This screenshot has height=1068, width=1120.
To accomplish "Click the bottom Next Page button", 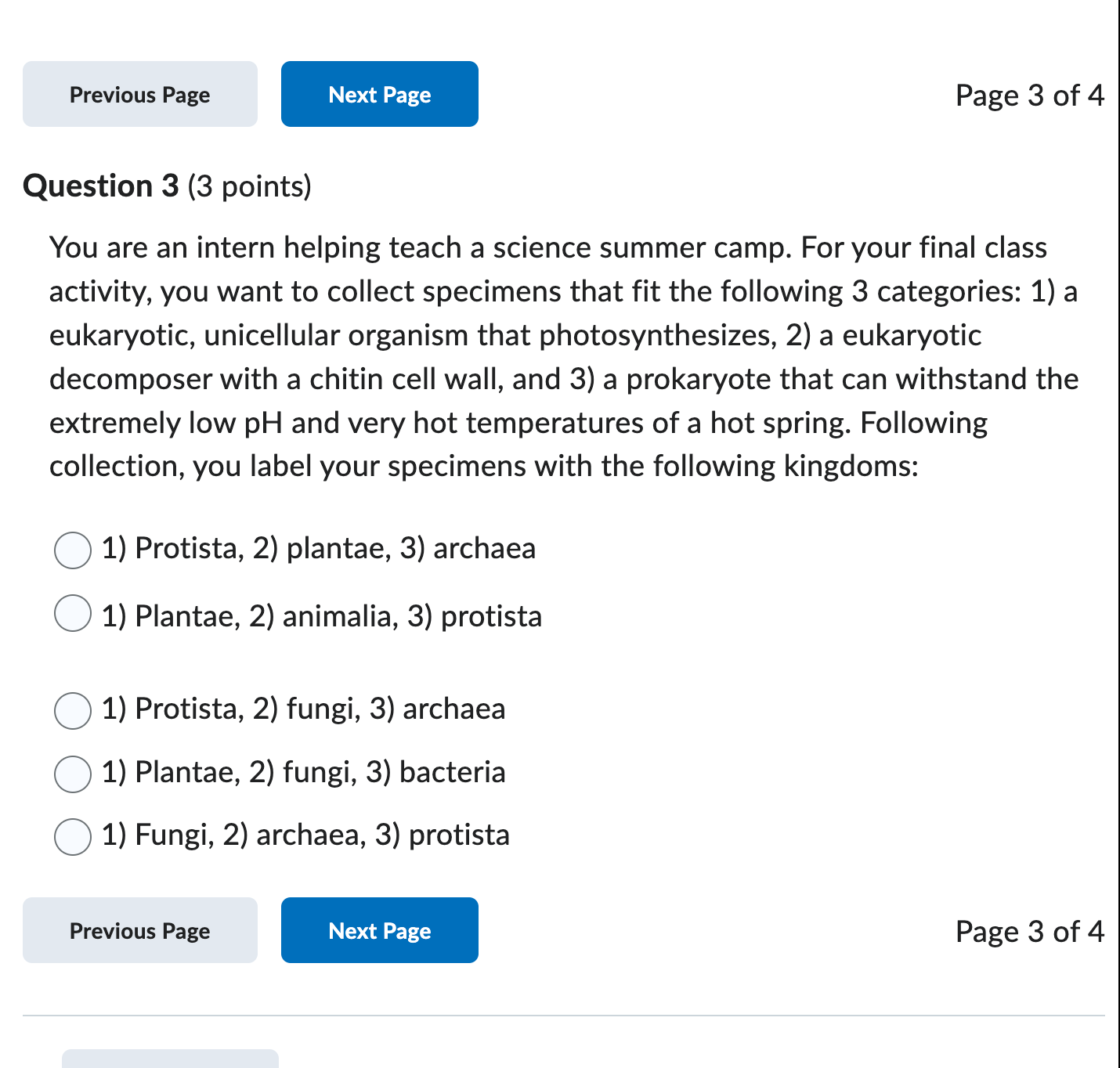I will (380, 930).
